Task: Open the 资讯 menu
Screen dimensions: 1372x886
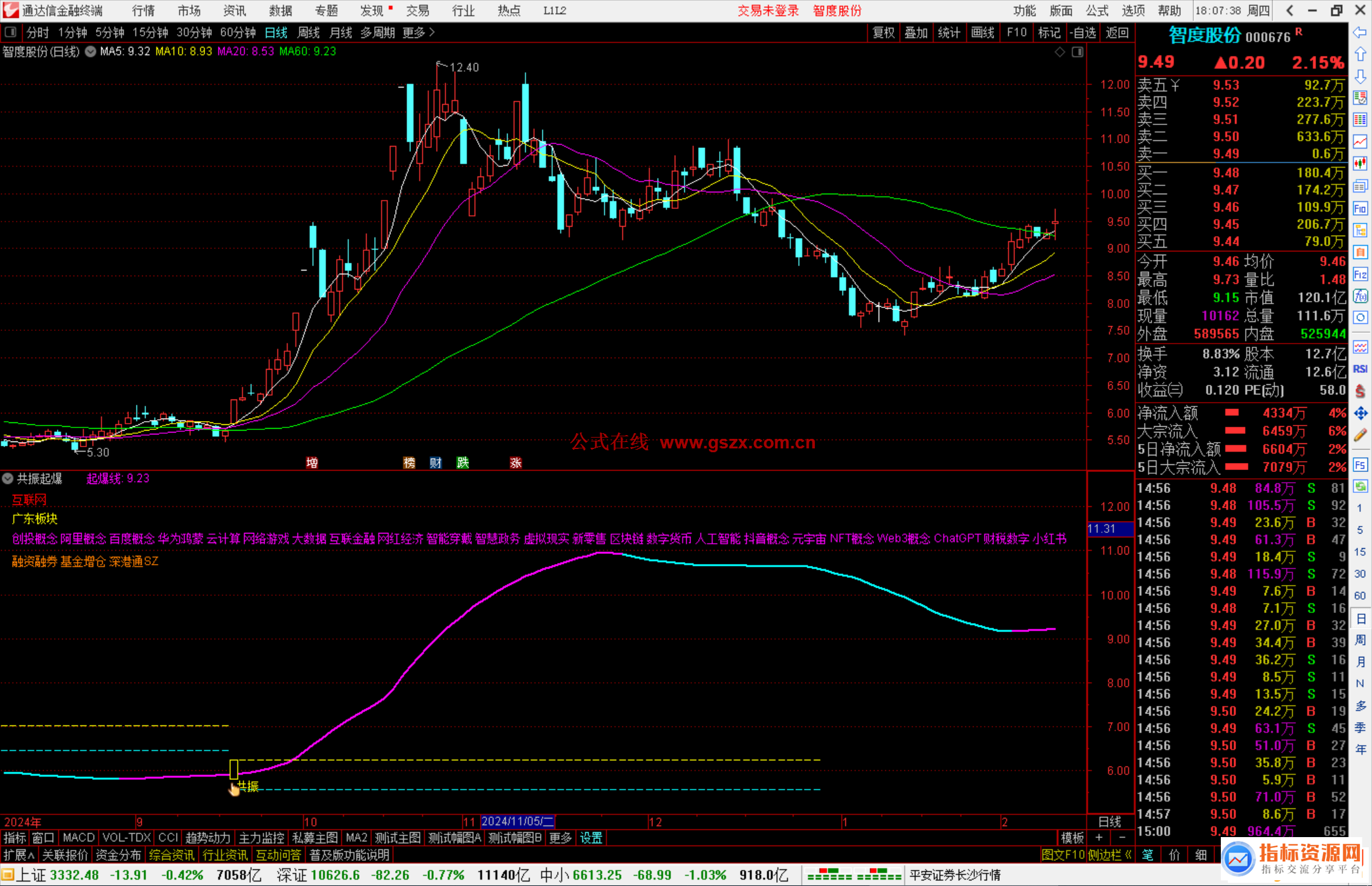Action: pyautogui.click(x=234, y=11)
